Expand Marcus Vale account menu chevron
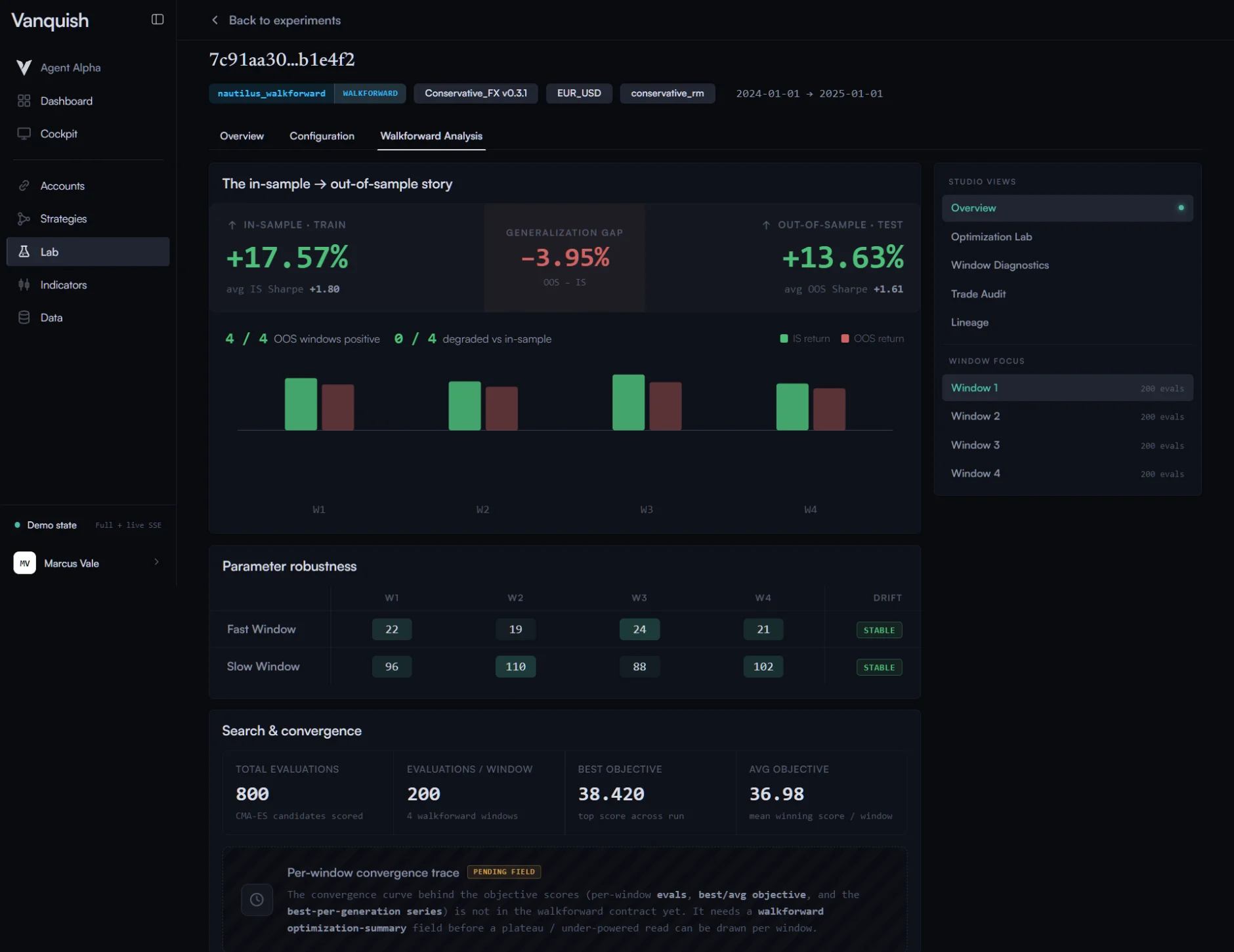Screen dimensions: 1234x952 pos(156,562)
